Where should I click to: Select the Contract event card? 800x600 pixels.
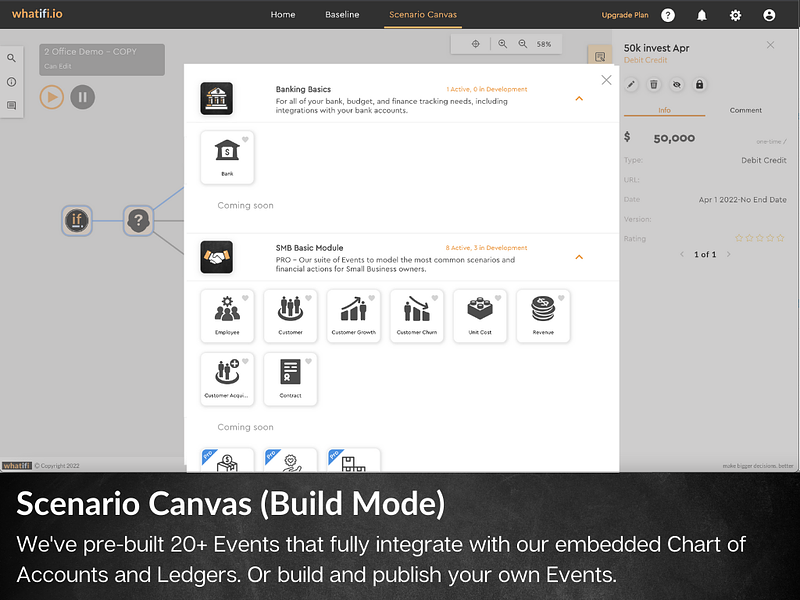pyautogui.click(x=290, y=379)
